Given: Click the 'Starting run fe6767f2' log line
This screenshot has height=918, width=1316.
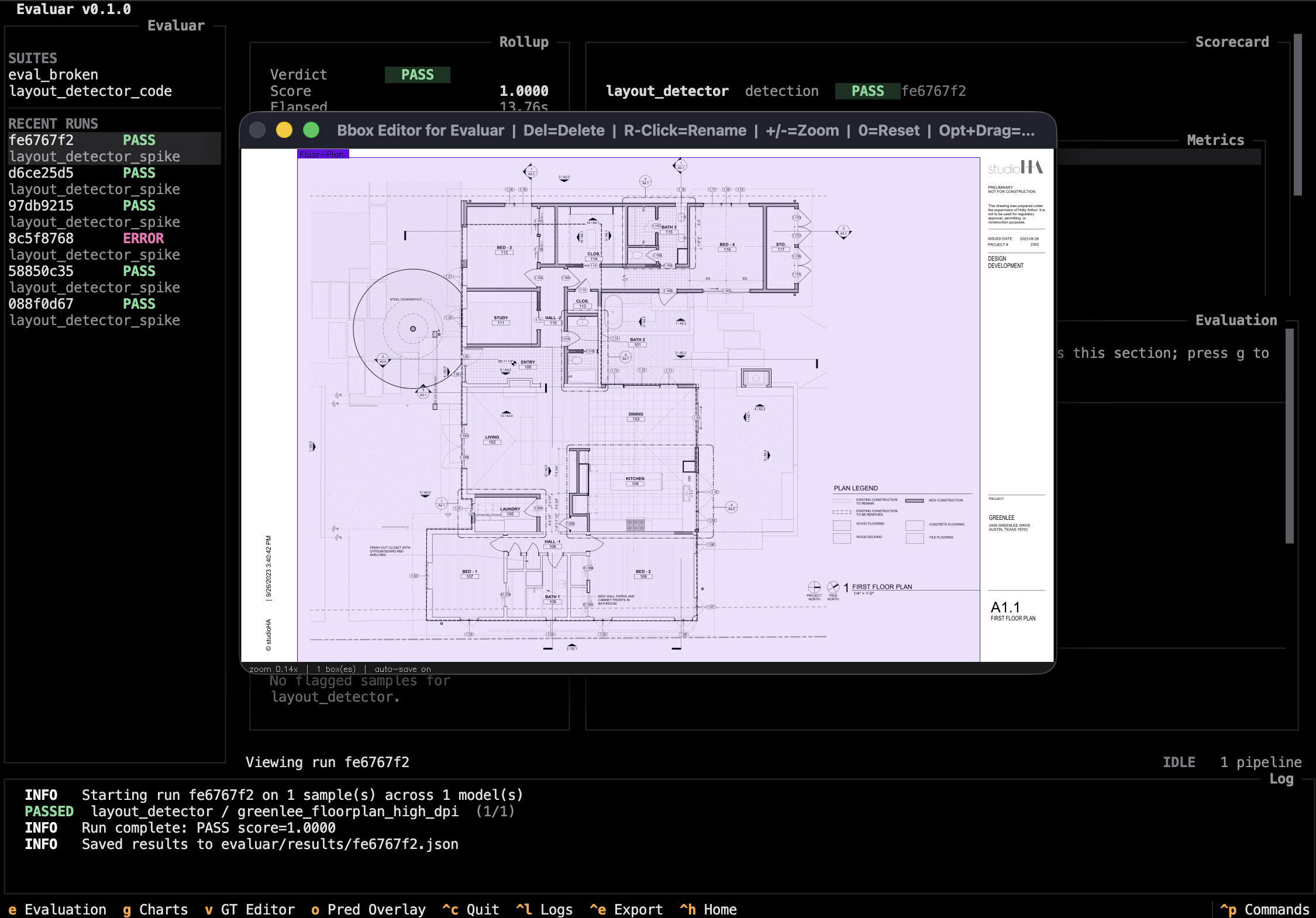Looking at the screenshot, I should click(274, 795).
